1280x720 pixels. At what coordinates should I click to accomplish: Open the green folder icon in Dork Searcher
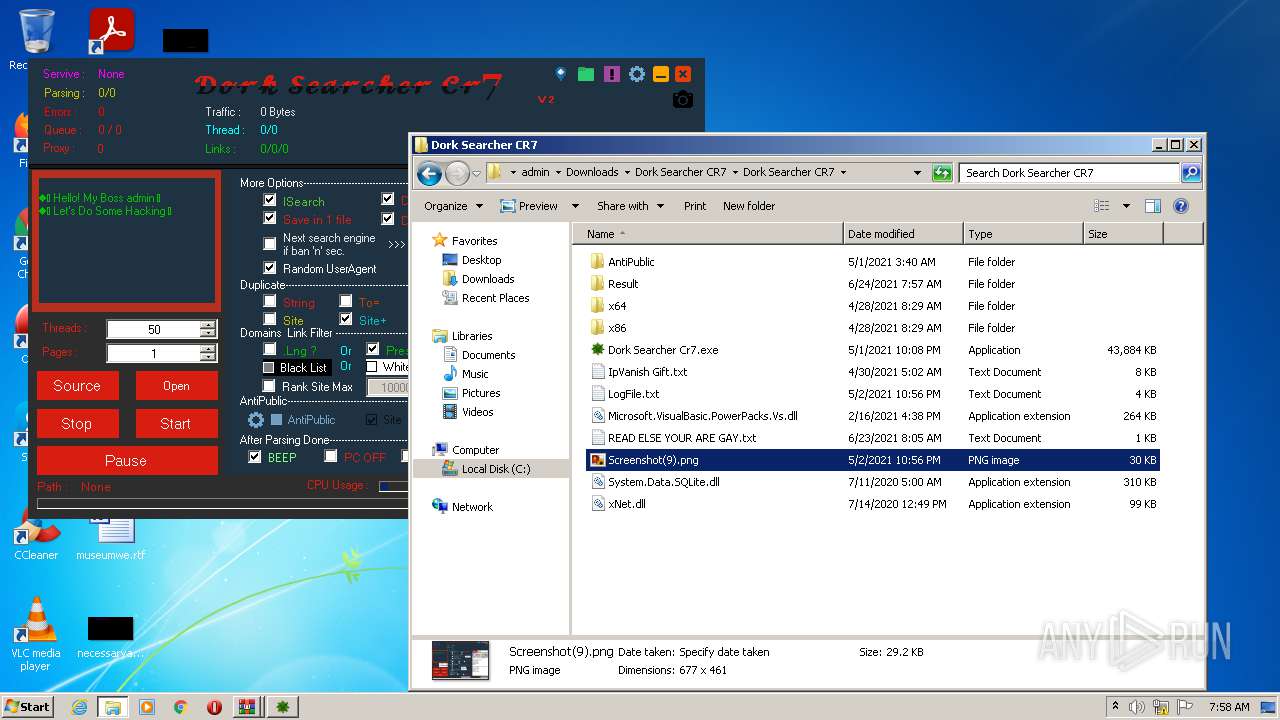point(586,74)
